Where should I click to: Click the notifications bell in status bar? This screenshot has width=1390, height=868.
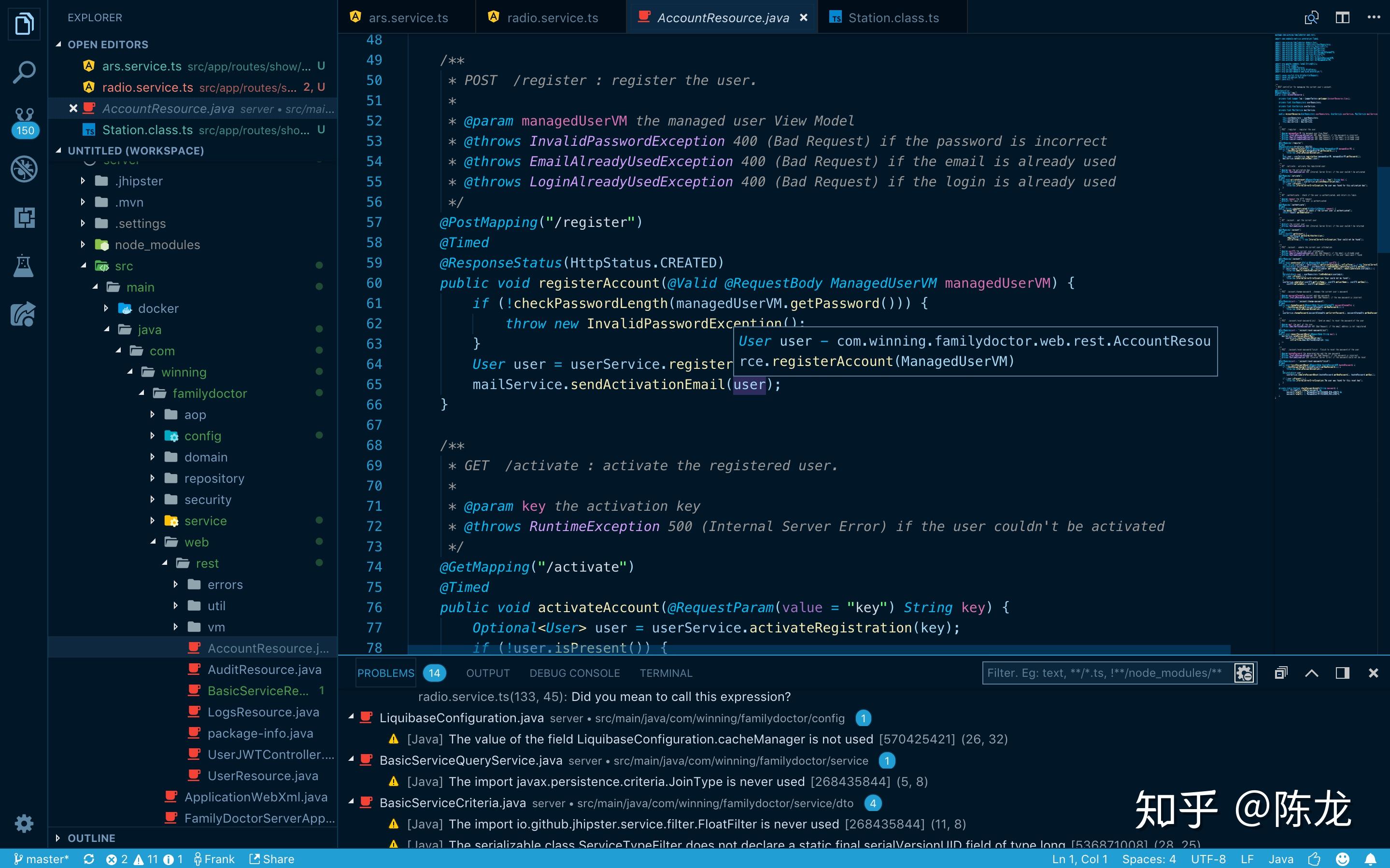click(x=1370, y=859)
